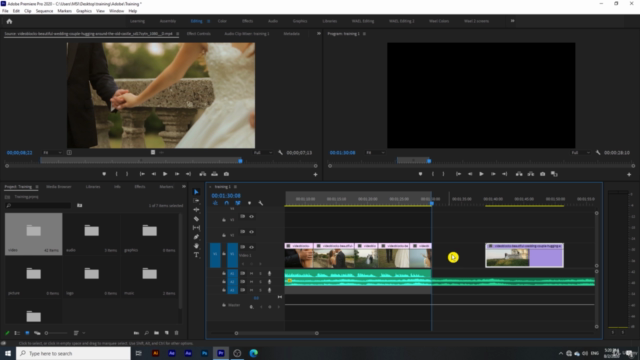Open Source monitor Full resolution dropdown
Screen dimensions: 640x360
point(262,153)
